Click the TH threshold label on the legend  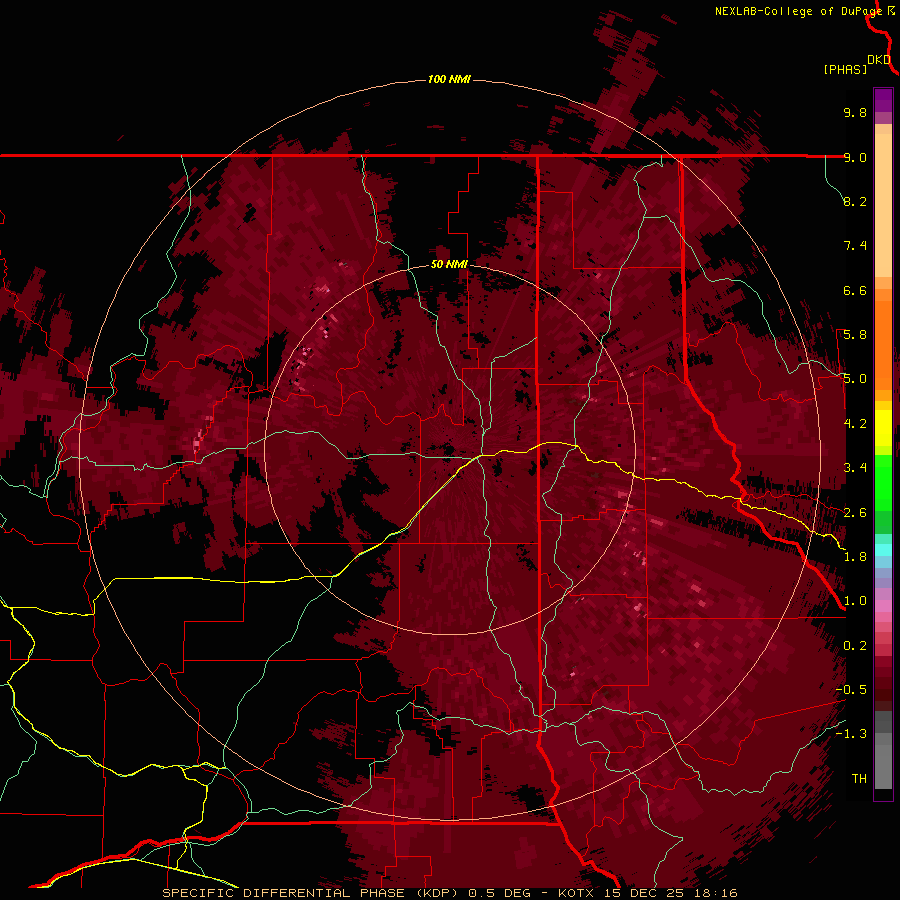coord(859,779)
